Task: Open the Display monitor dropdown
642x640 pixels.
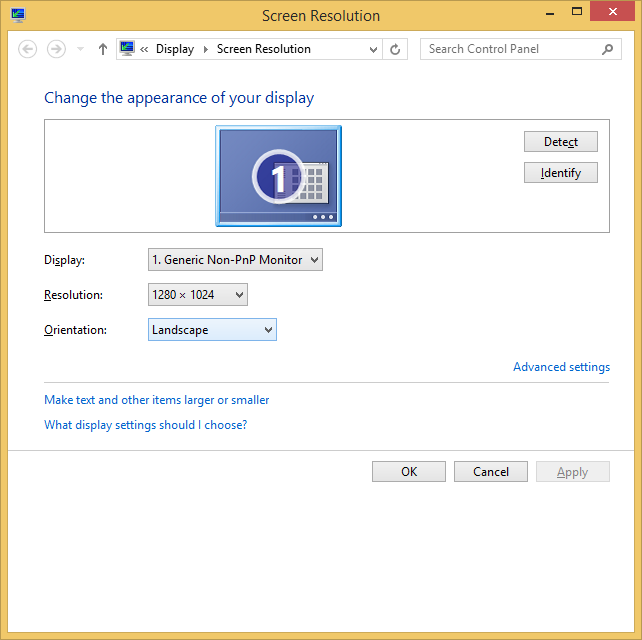Action: pos(235,260)
